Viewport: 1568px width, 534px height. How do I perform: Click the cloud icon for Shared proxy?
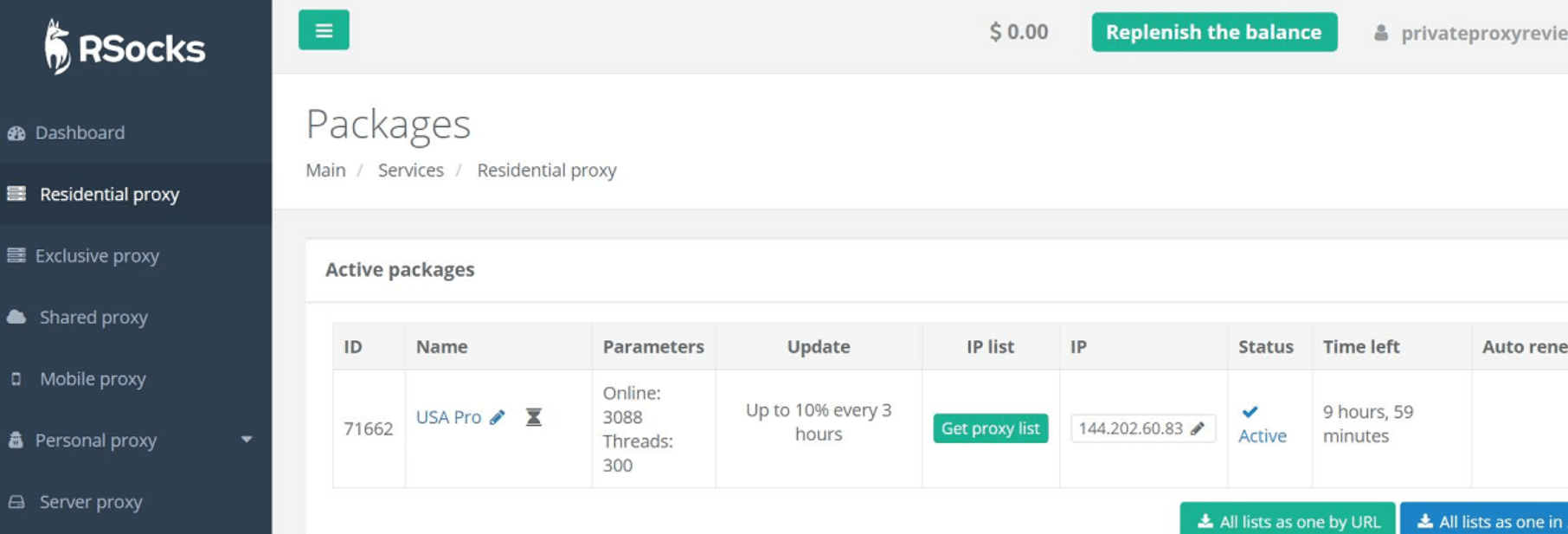tap(16, 317)
